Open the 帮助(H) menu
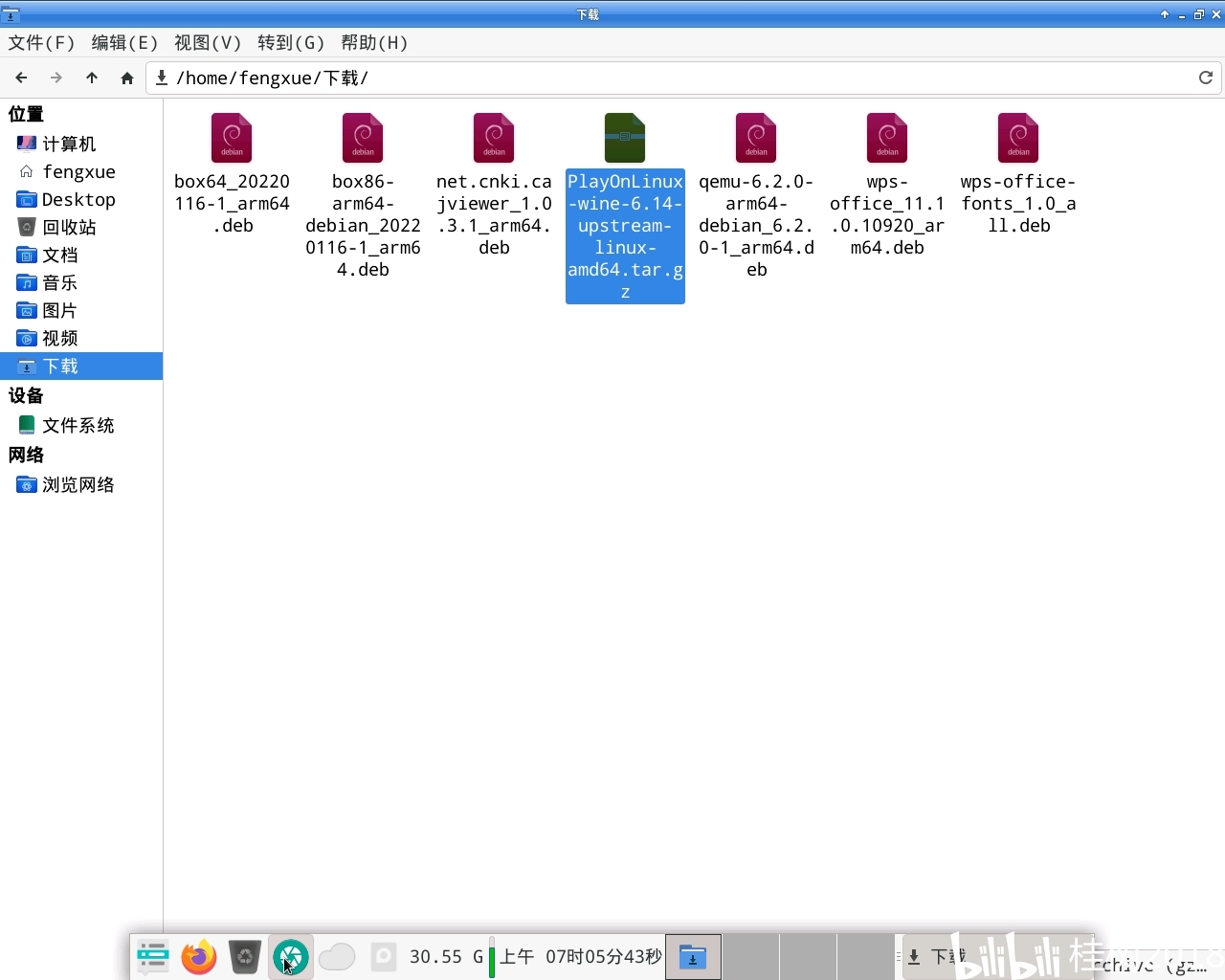1225x980 pixels. pyautogui.click(x=374, y=43)
